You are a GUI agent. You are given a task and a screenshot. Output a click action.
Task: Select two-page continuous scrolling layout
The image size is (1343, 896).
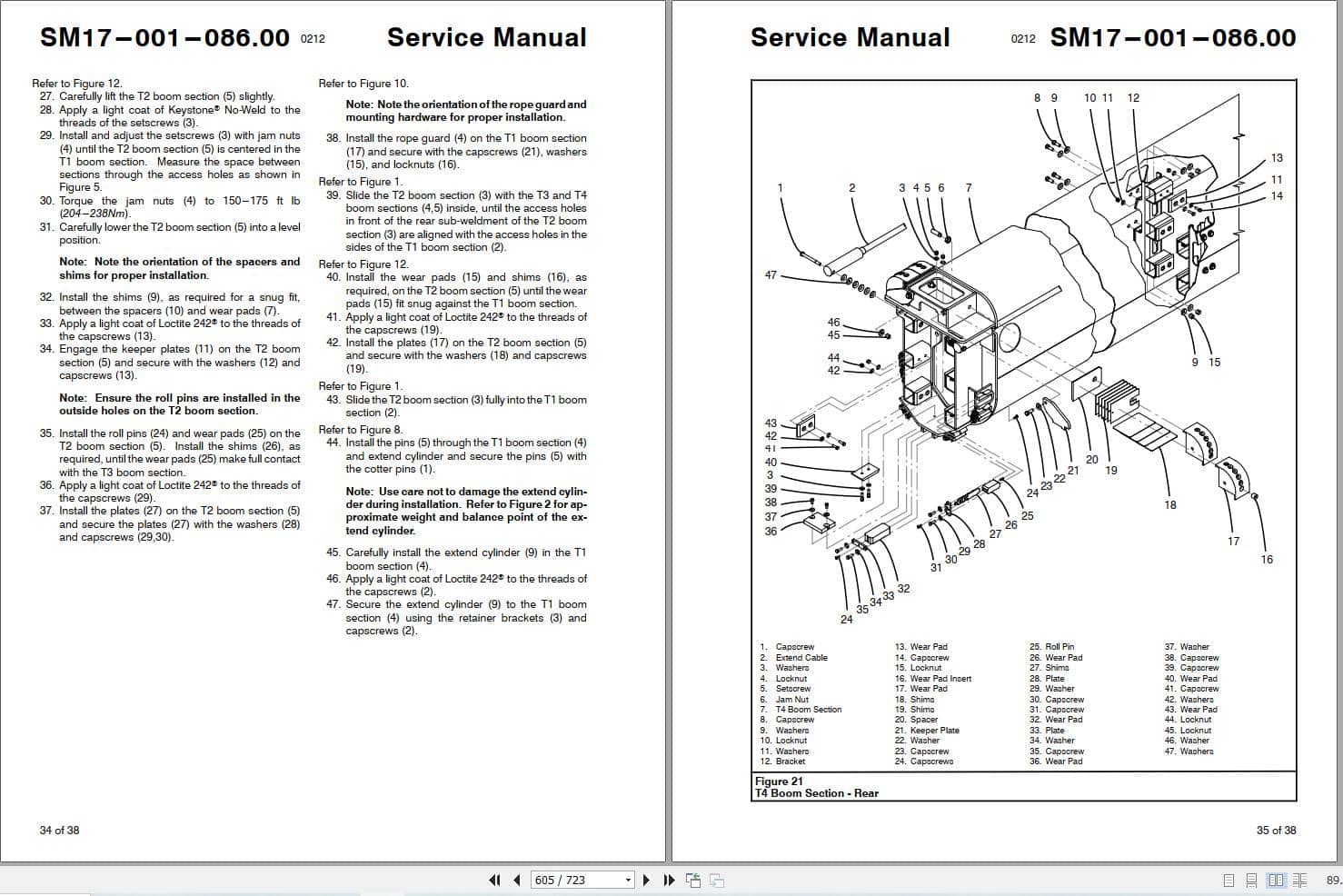pyautogui.click(x=1299, y=880)
